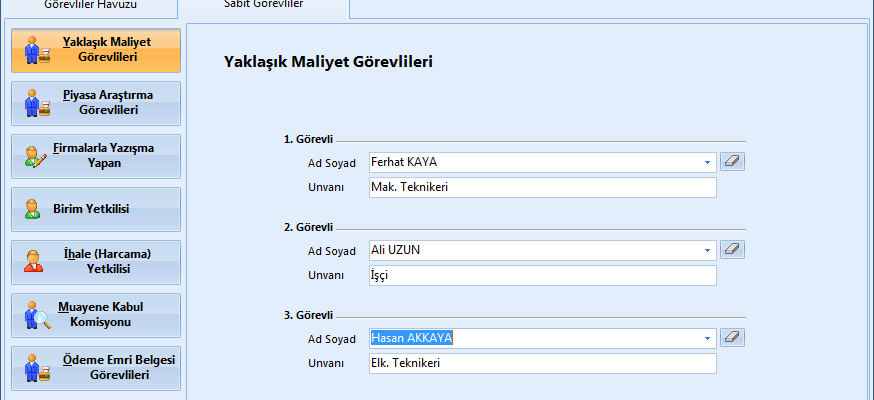This screenshot has width=874, height=400.
Task: Erase the 3. Görevli Hasan AKKAYA selection
Action: (x=733, y=337)
